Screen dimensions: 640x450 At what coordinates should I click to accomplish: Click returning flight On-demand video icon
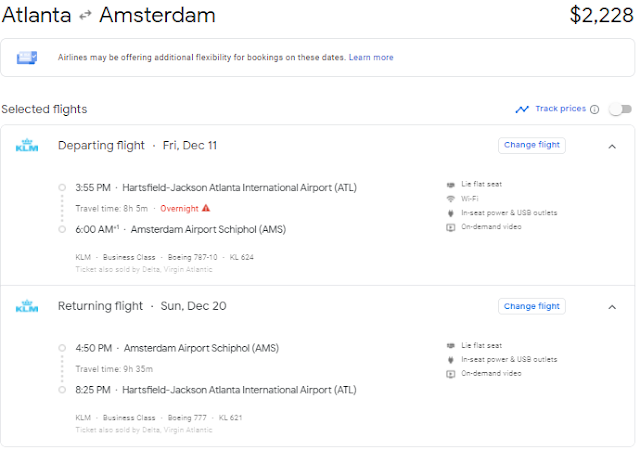(451, 374)
